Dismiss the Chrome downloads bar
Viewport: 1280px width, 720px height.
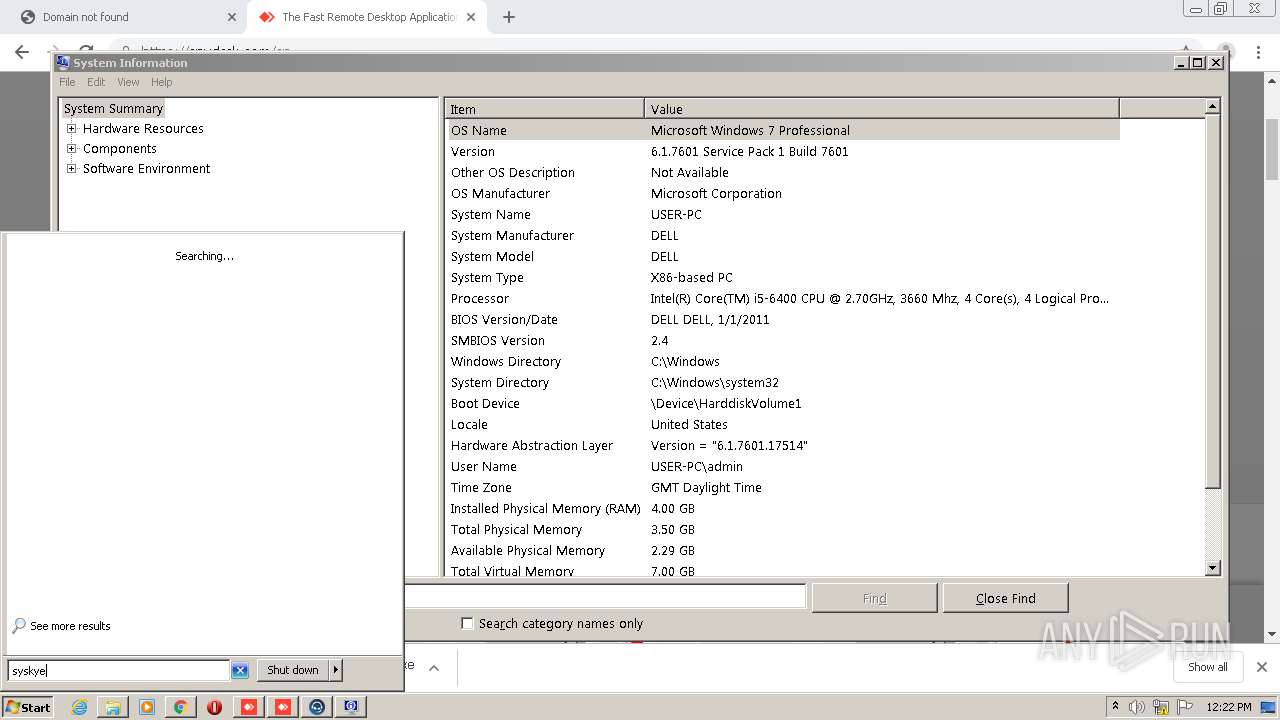pyautogui.click(x=1262, y=667)
